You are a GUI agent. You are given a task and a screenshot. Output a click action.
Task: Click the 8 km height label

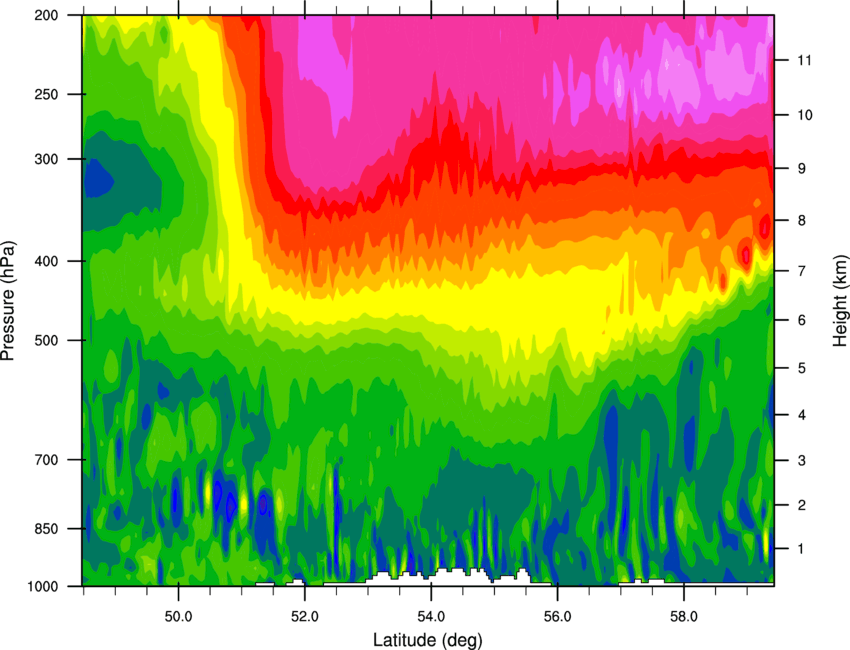pos(801,220)
